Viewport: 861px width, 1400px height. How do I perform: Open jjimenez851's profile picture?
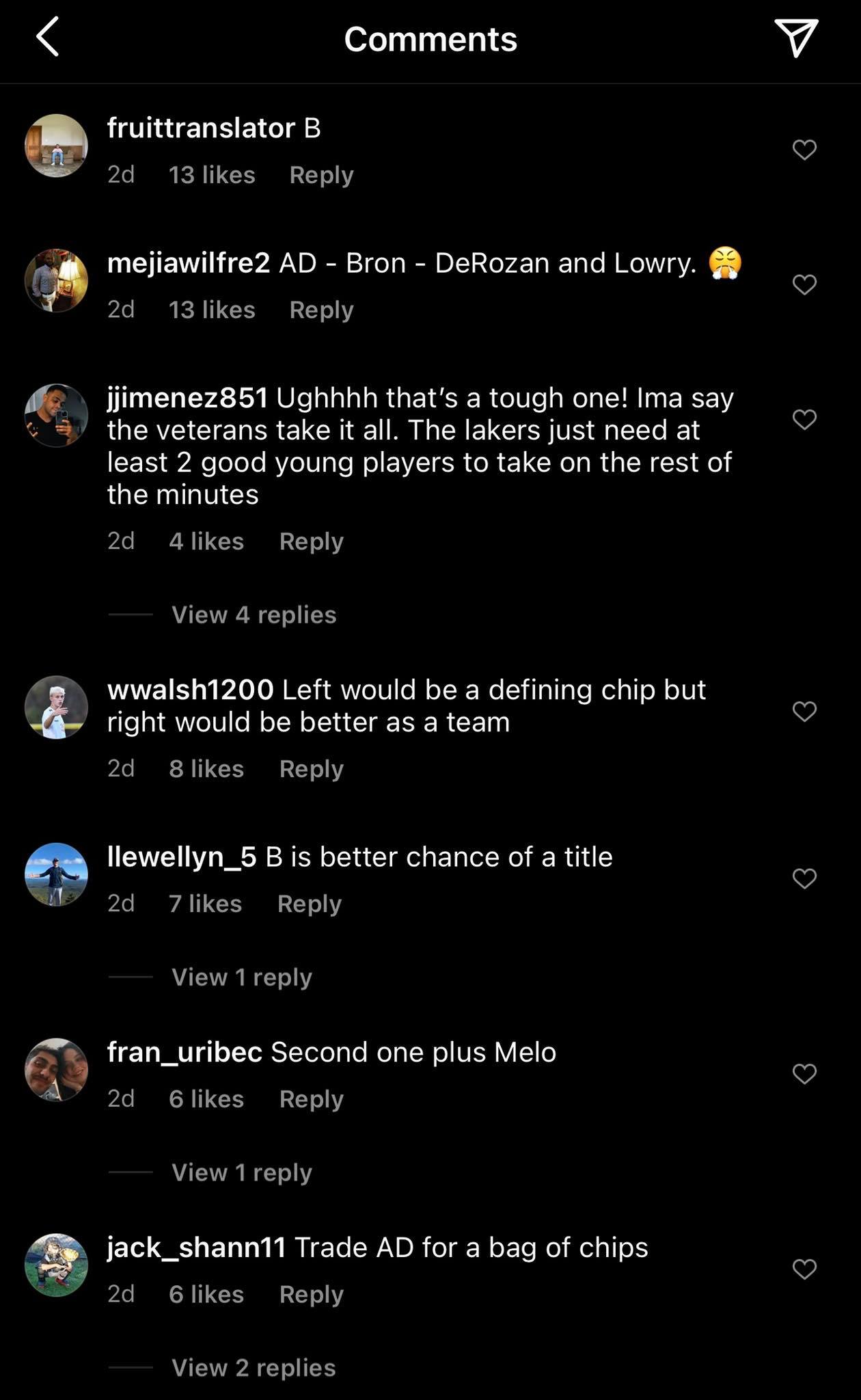pos(57,415)
